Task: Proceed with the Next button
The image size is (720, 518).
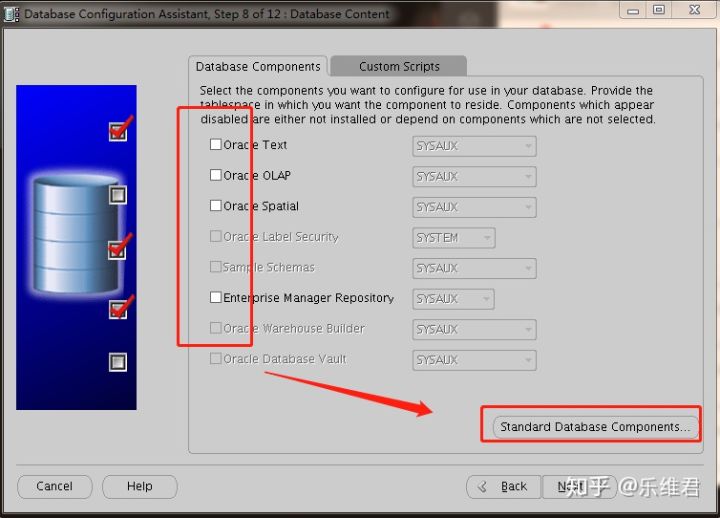Action: click(x=579, y=486)
